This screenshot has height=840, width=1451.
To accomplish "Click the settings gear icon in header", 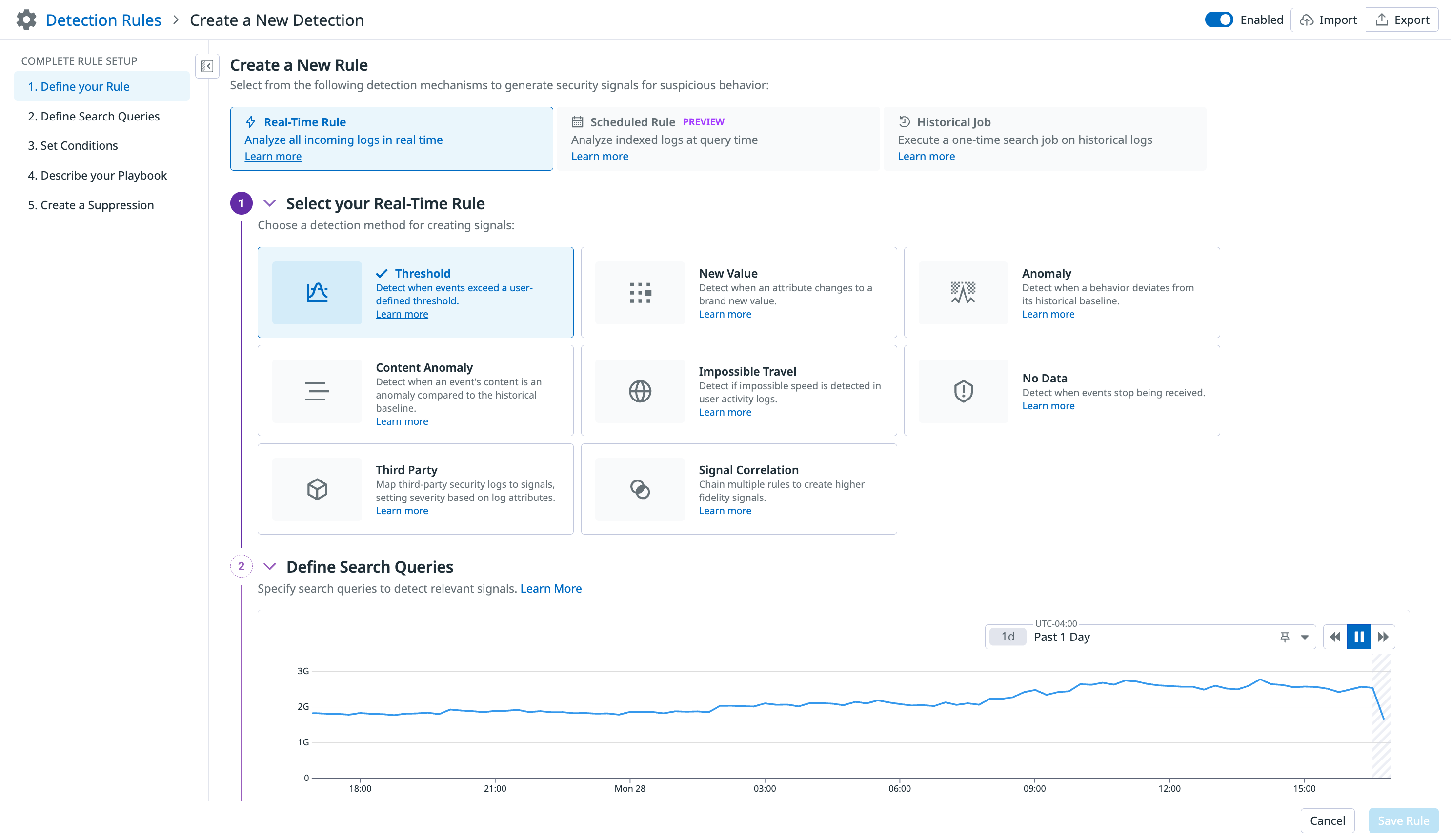I will click(26, 20).
